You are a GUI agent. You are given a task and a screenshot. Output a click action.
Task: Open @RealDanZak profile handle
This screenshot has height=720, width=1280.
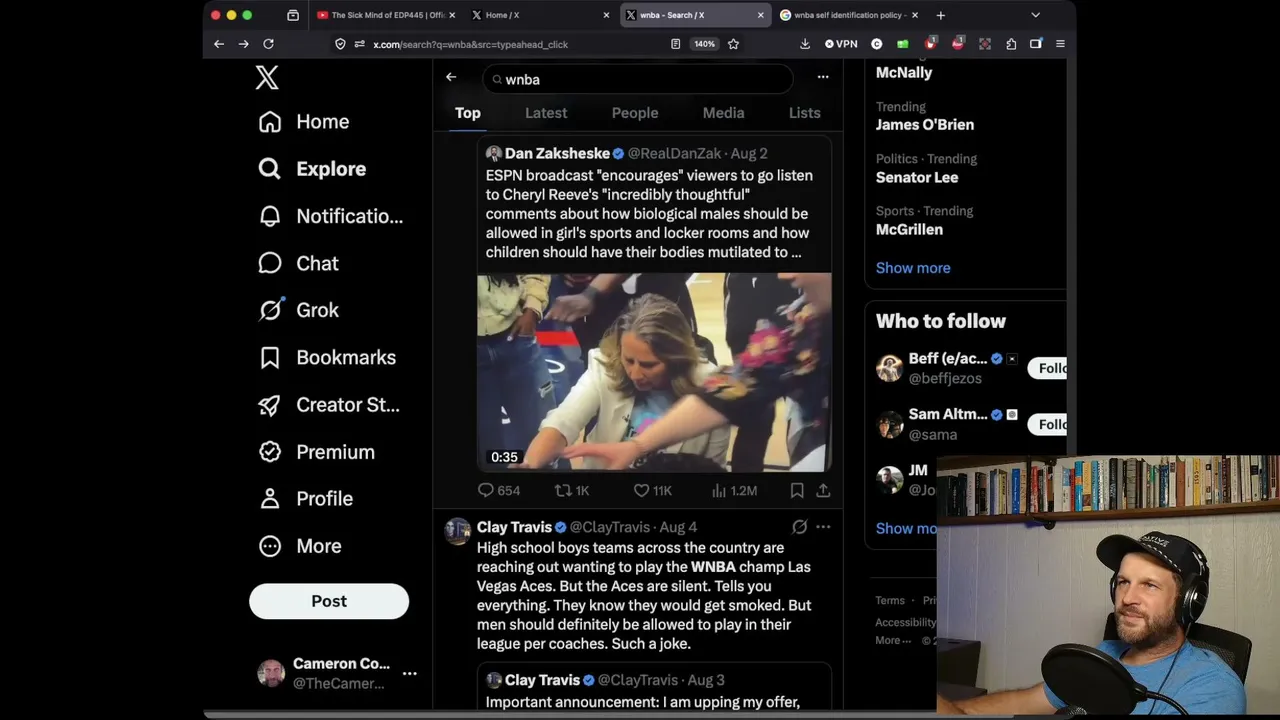[674, 154]
